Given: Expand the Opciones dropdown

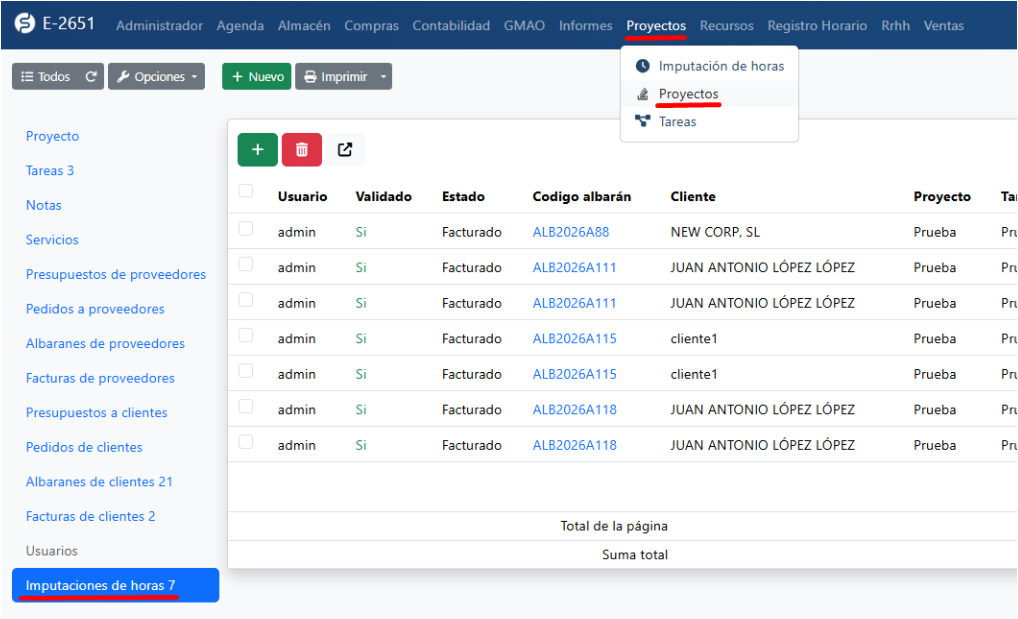Looking at the screenshot, I should tap(156, 77).
